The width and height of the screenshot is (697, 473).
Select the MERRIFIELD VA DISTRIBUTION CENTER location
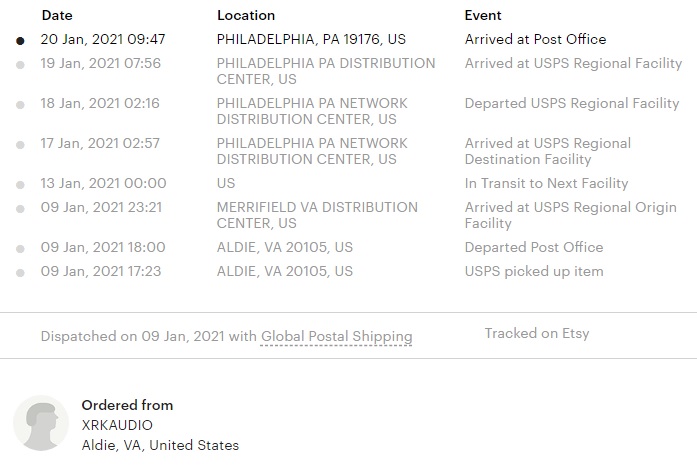tap(317, 215)
